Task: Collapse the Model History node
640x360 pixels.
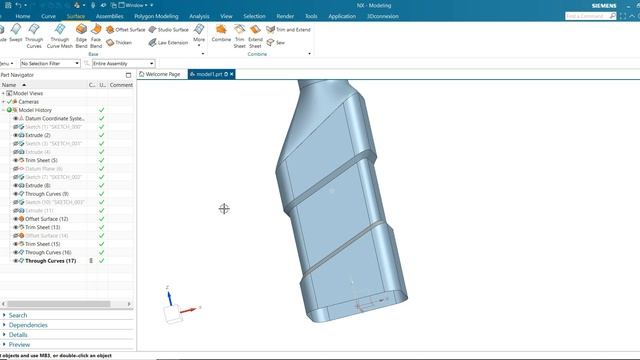Action: coord(3,110)
